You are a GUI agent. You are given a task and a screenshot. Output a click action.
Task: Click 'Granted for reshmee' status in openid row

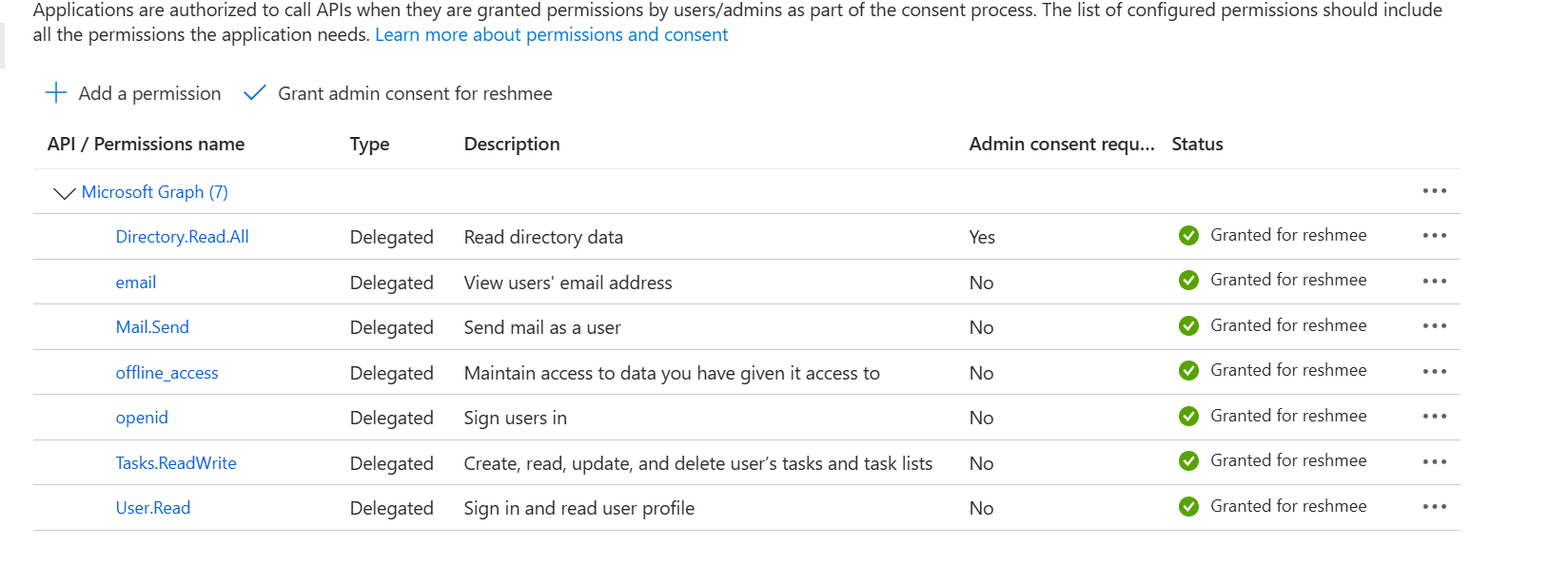pos(1288,416)
